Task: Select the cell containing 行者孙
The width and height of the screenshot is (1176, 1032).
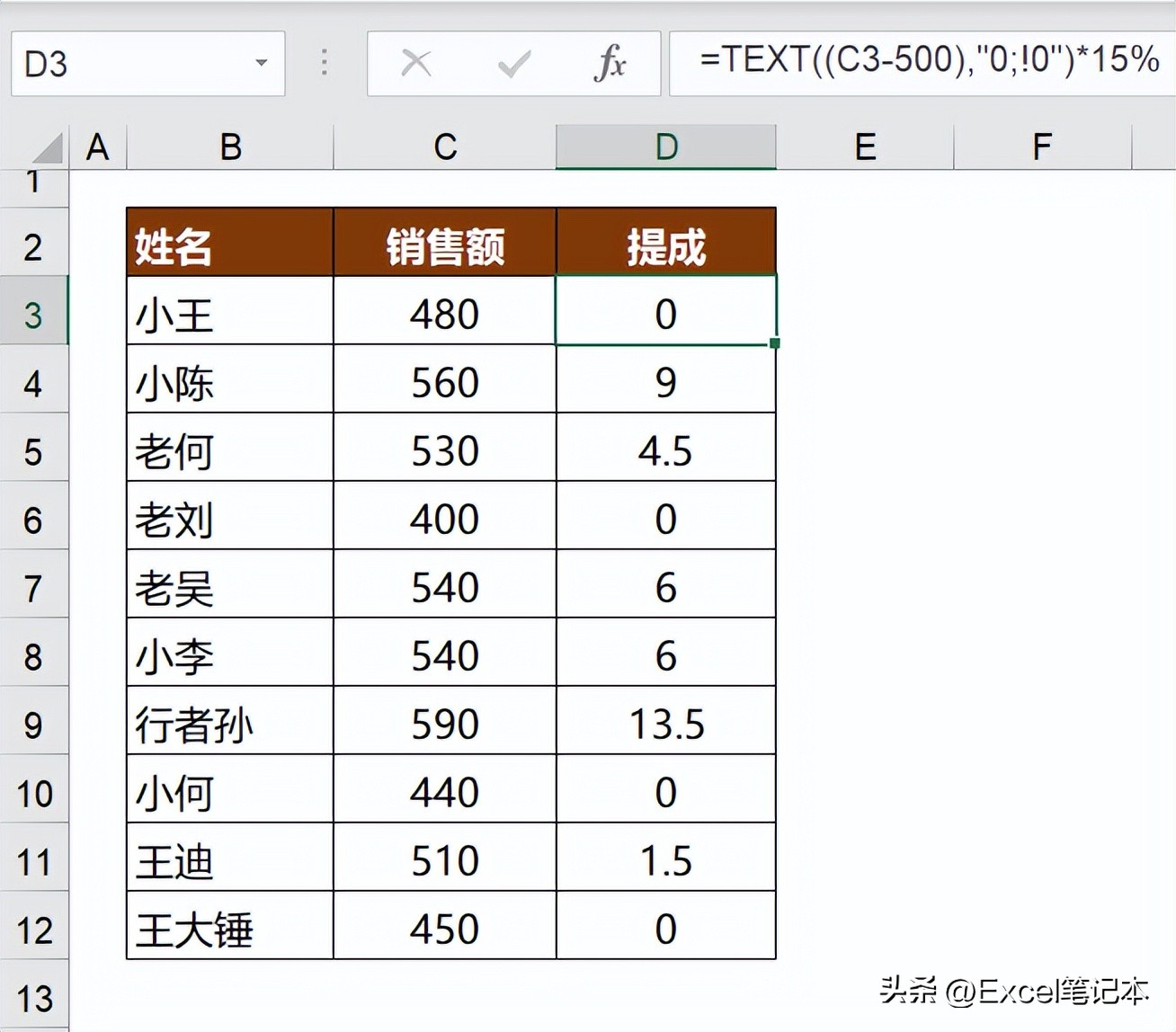Action: (229, 725)
